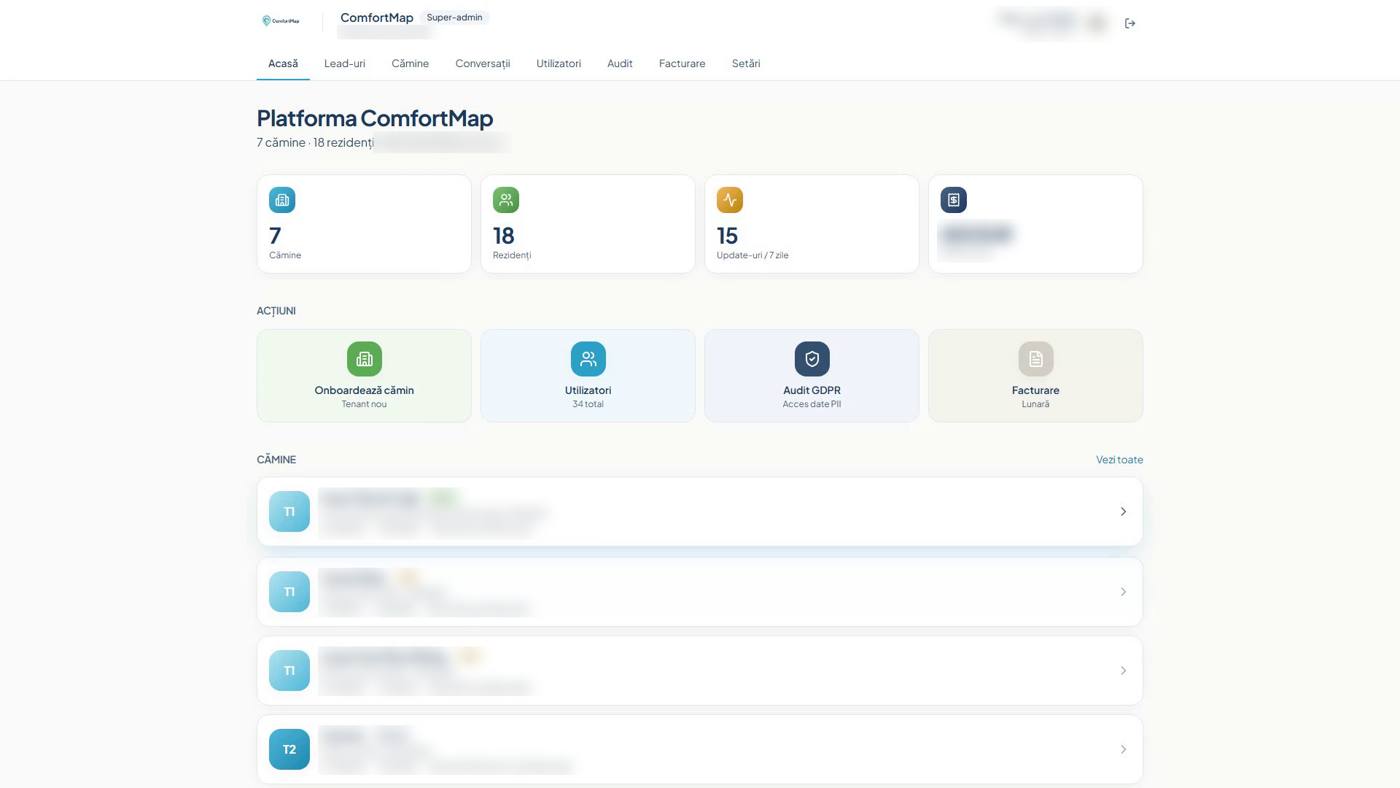Click the logout icon in the header

point(1130,23)
